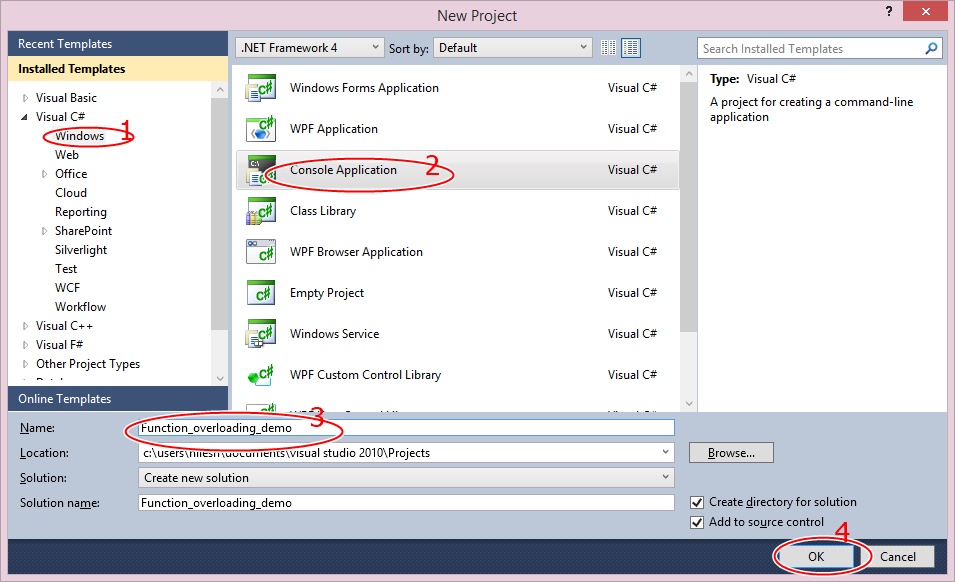Select the Windows Service template icon

pyautogui.click(x=261, y=334)
